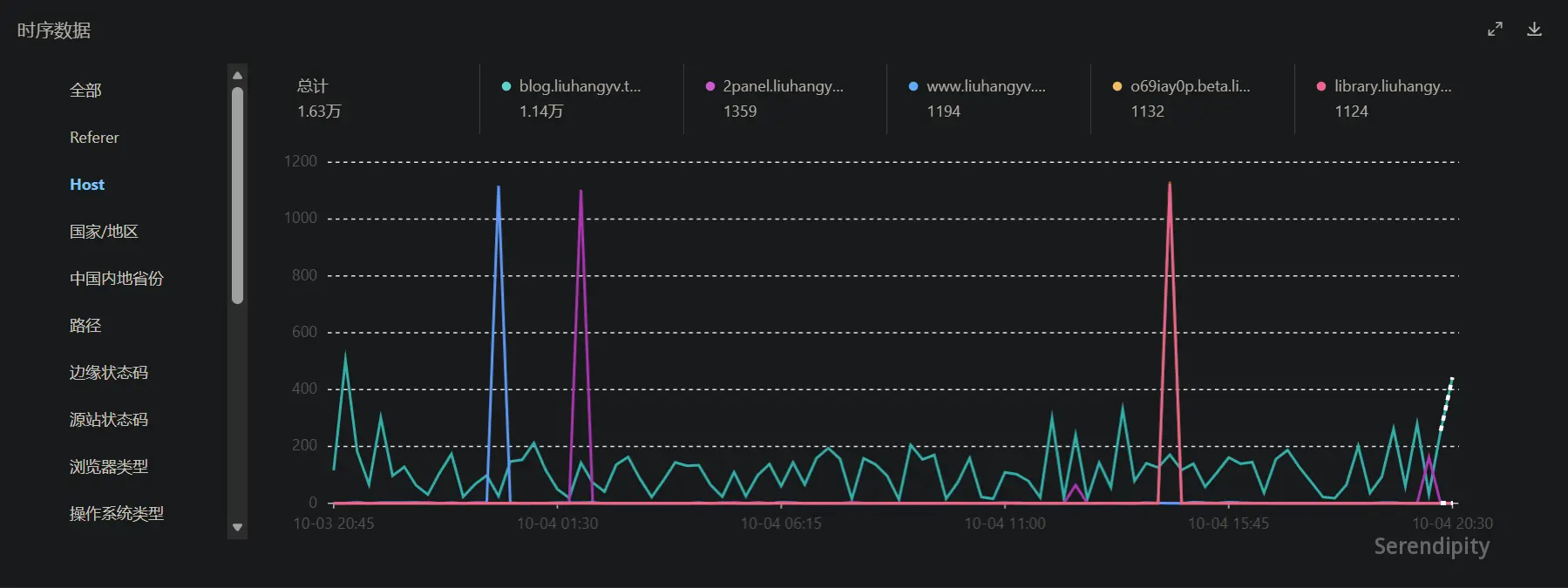The height and width of the screenshot is (588, 1568).
Task: Click the pink library spike peak
Action: pyautogui.click(x=1170, y=184)
